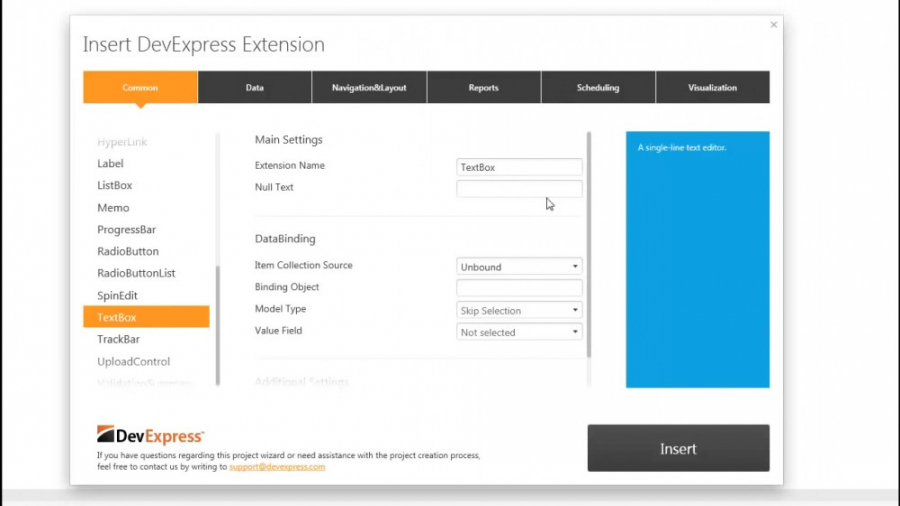Click the DataBinding section heading
This screenshot has width=900, height=506.
coord(285,239)
